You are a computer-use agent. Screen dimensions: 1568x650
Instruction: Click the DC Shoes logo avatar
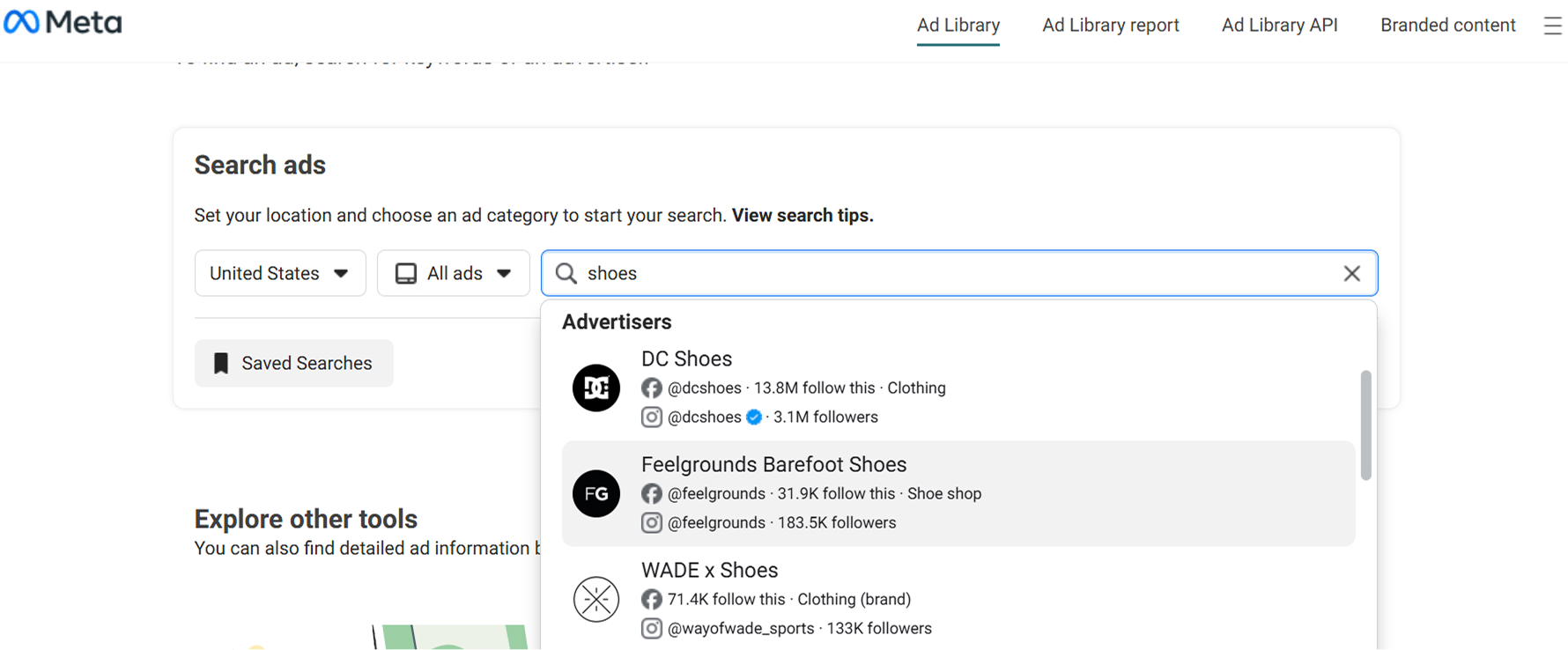pos(596,388)
